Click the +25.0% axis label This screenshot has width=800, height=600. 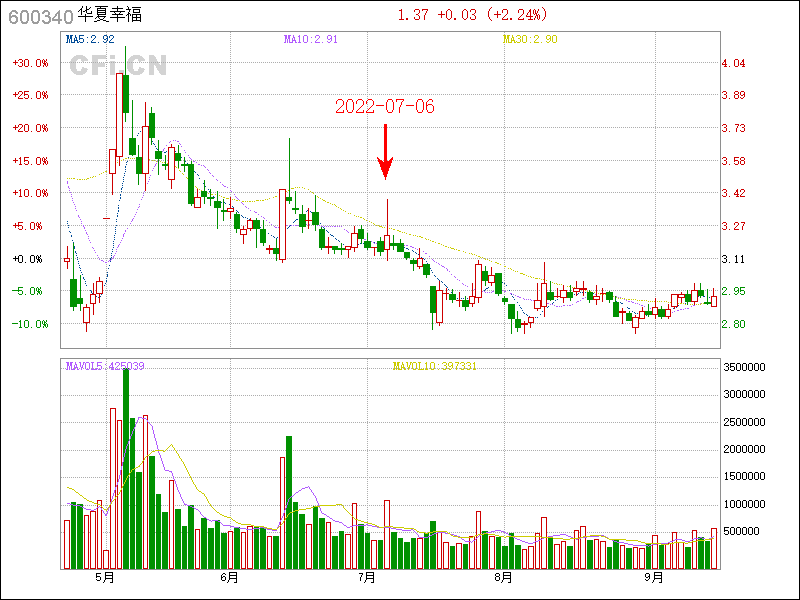[x=30, y=95]
